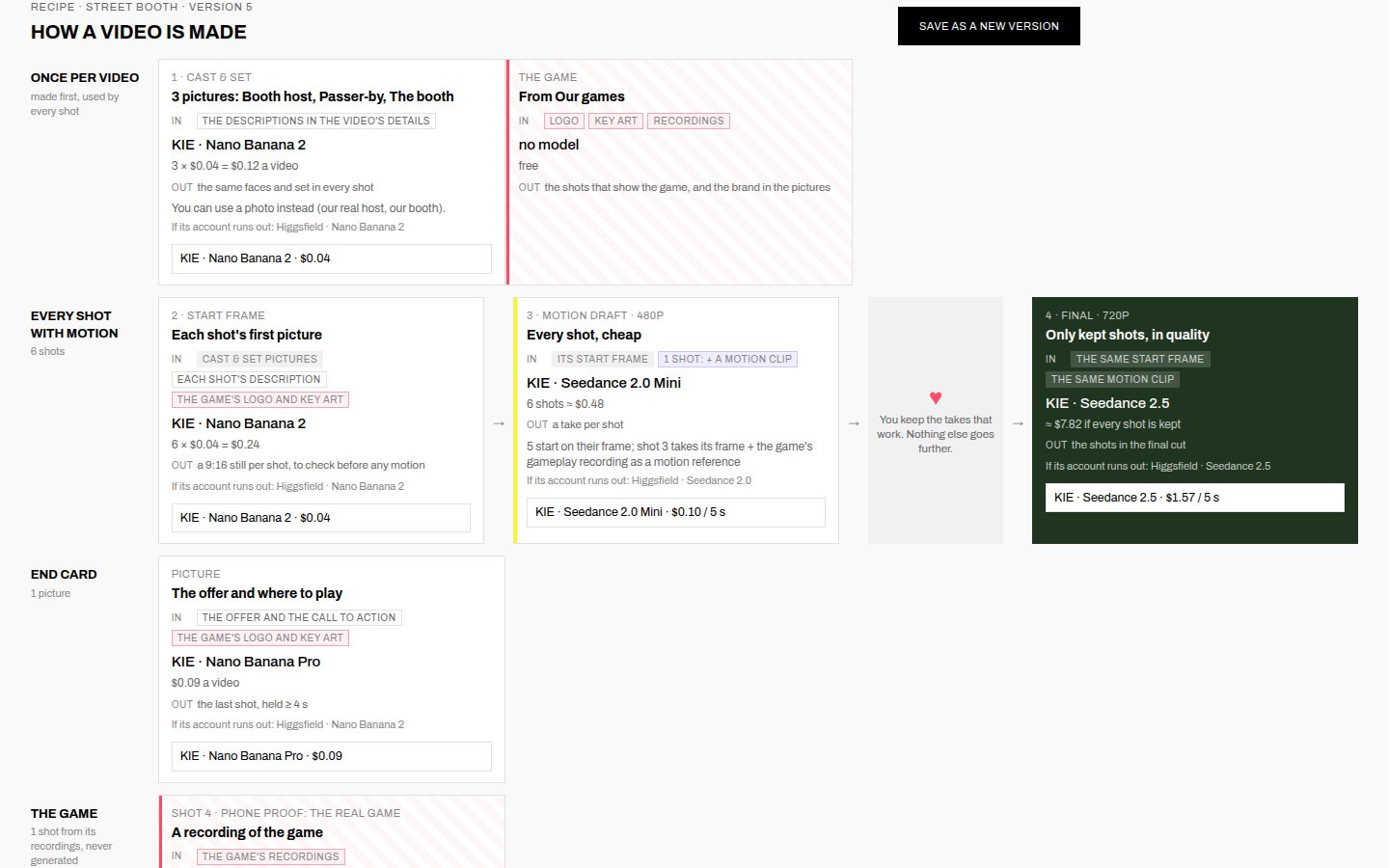Click the "Each shot's description" input tag

pyautogui.click(x=249, y=379)
